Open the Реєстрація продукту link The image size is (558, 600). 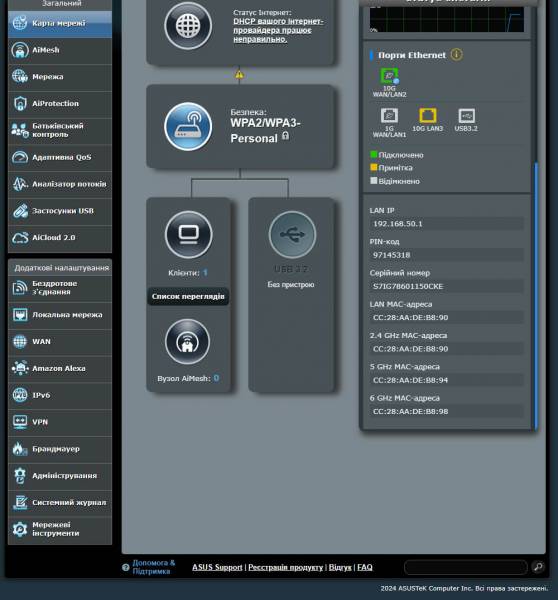[x=286, y=567]
